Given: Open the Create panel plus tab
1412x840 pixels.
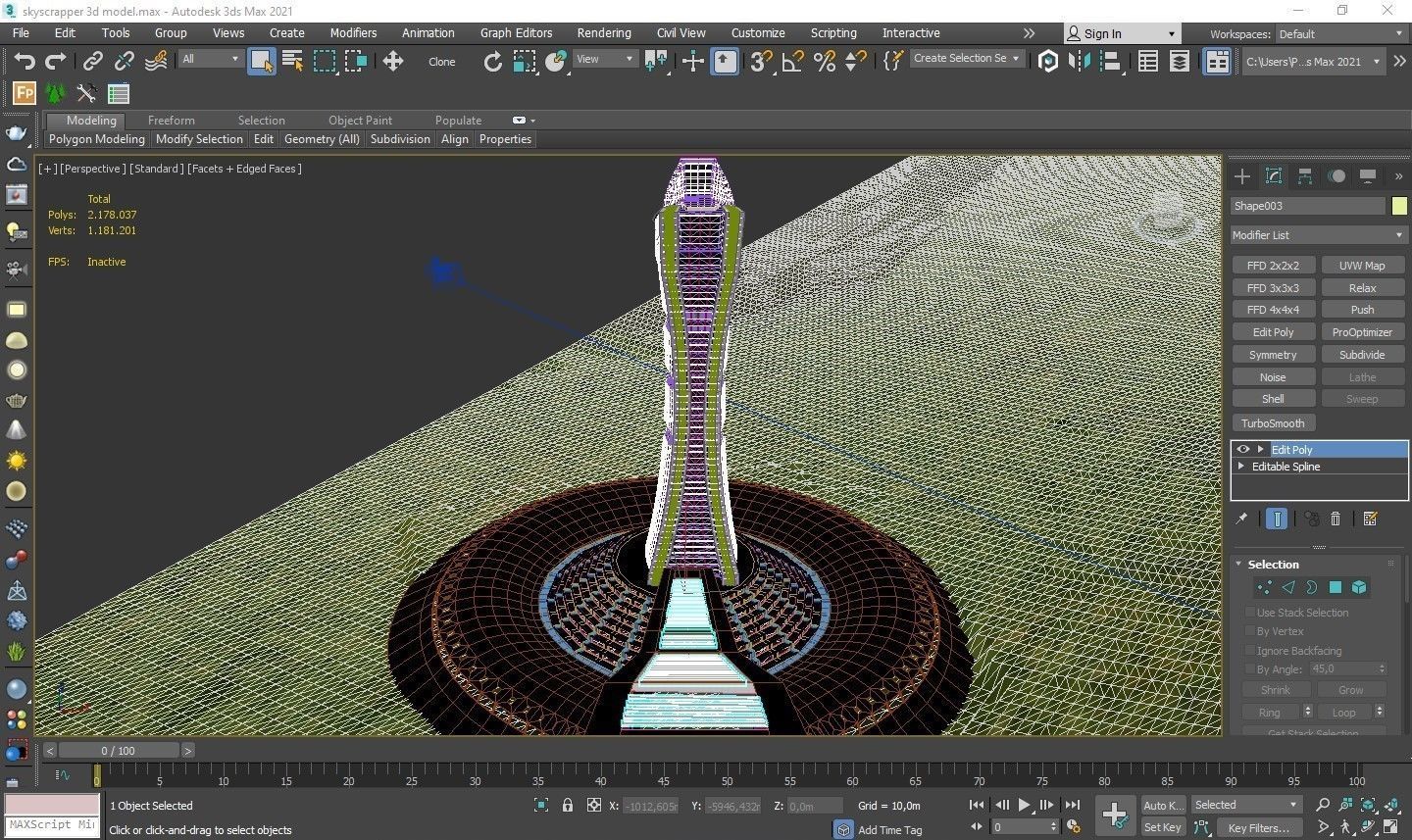Looking at the screenshot, I should pyautogui.click(x=1242, y=176).
